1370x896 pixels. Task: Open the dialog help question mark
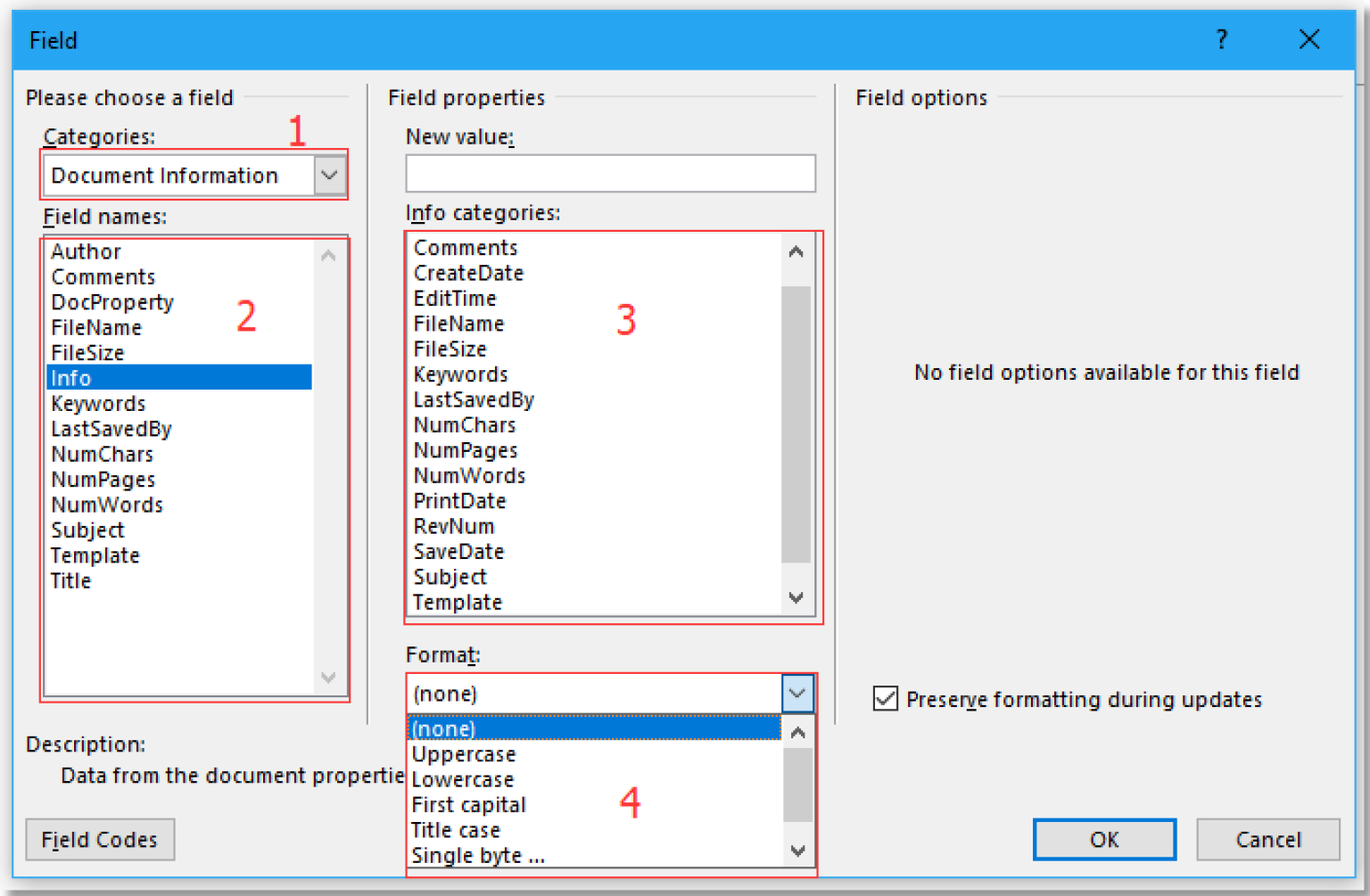point(1221,39)
